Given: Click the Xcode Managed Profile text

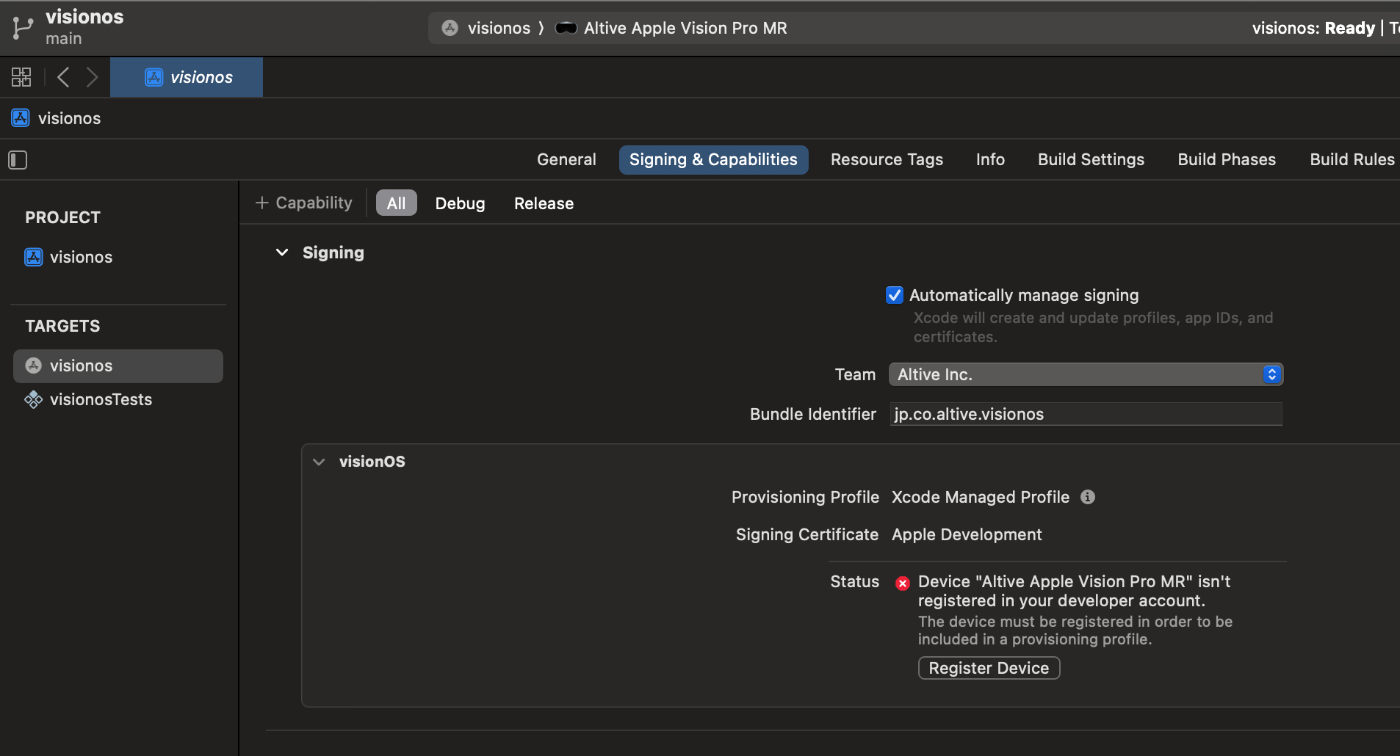Looking at the screenshot, I should (981, 497).
